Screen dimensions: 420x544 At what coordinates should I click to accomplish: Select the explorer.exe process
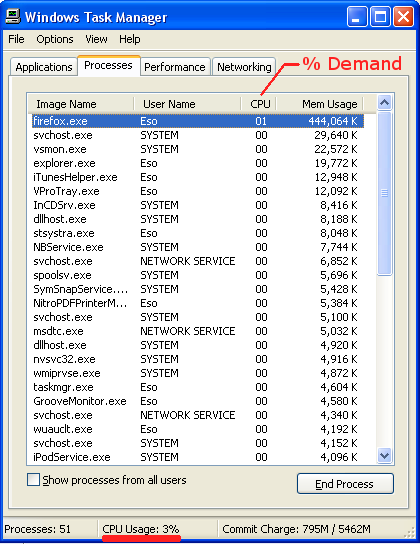198,163
